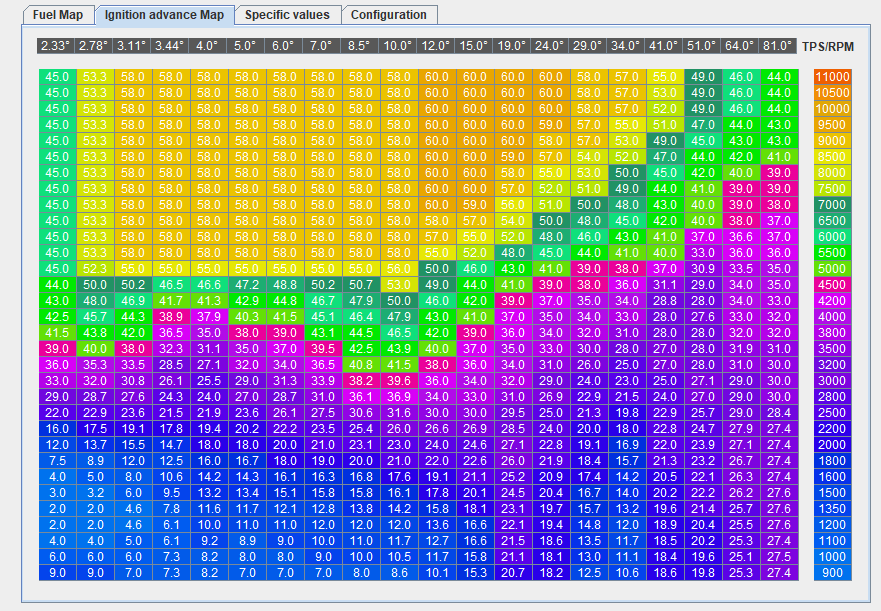This screenshot has height=611, width=881.
Task: Click the 12.0° TPS column header
Action: (x=436, y=46)
